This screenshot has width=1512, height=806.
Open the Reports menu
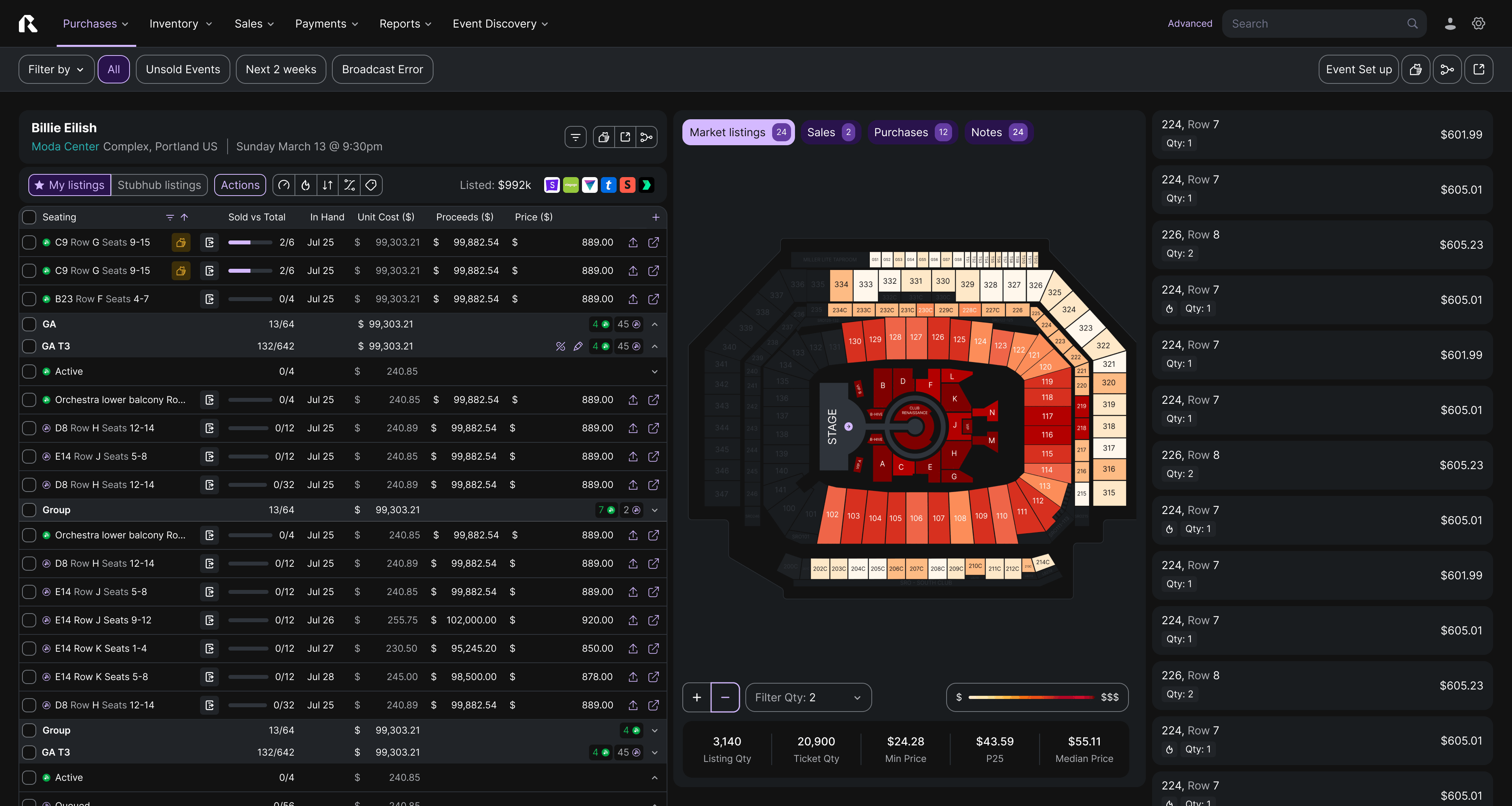tap(405, 24)
